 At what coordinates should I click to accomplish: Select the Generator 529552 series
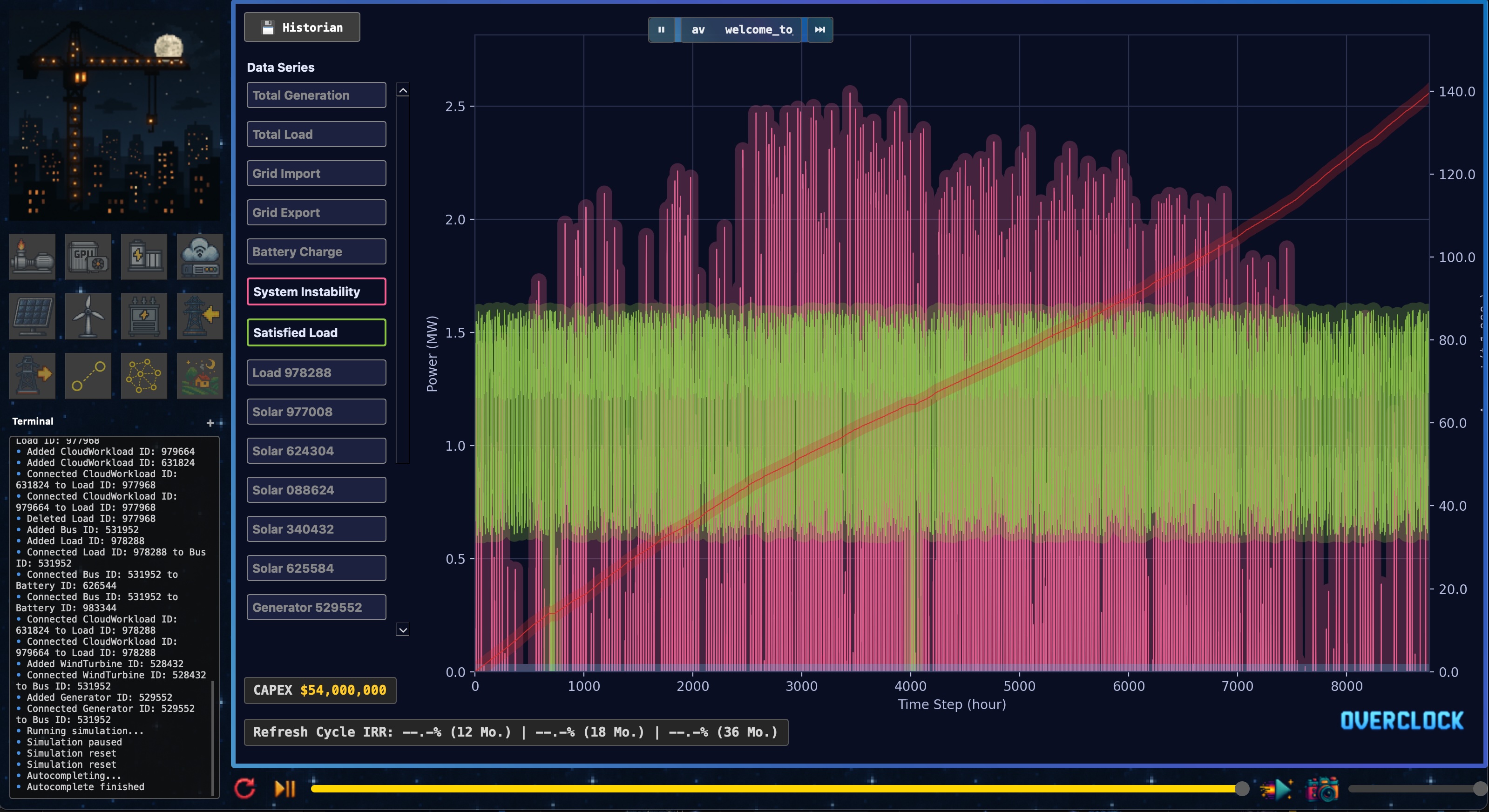click(316, 607)
